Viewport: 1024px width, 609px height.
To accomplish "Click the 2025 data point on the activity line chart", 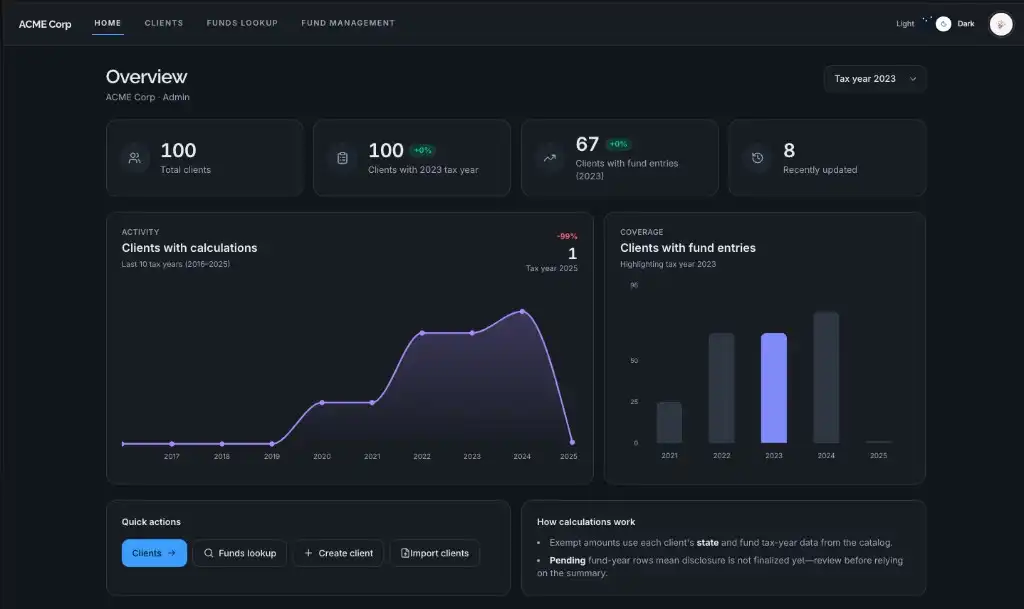I will [x=572, y=443].
